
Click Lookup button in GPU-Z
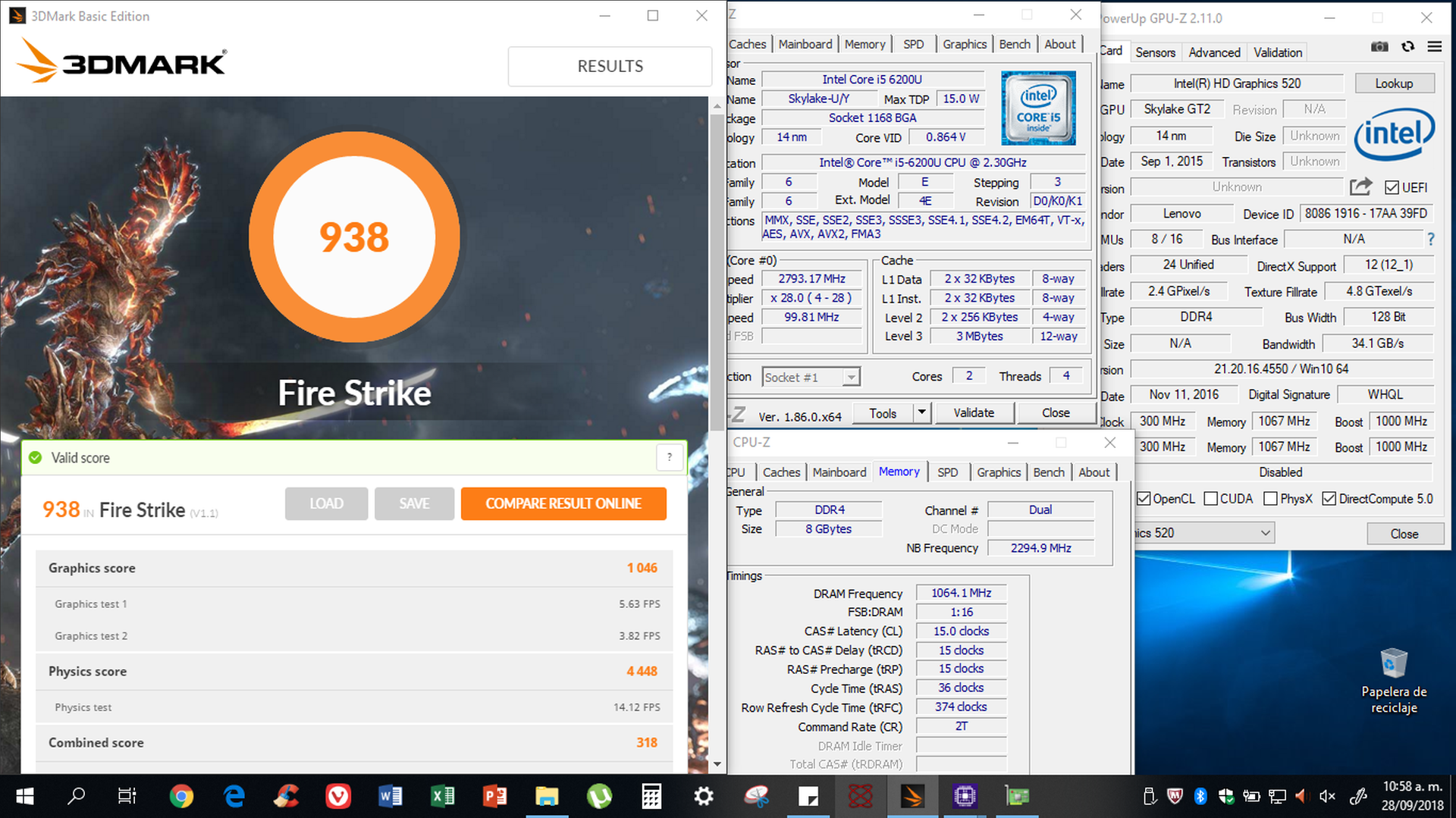pyautogui.click(x=1394, y=83)
